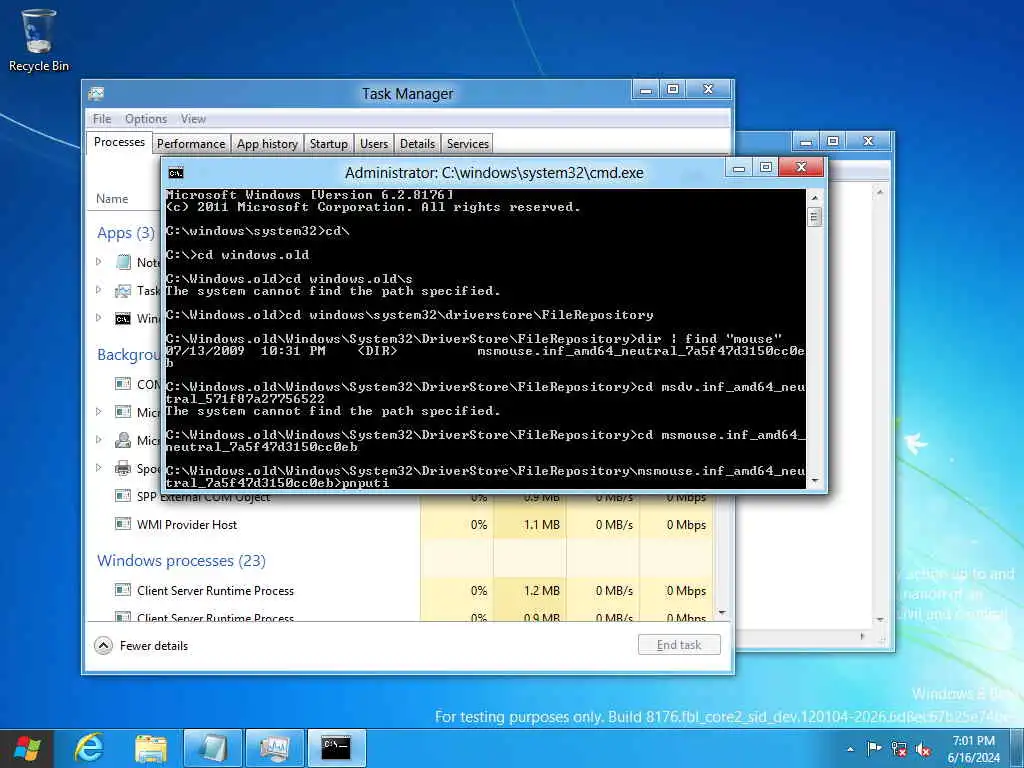Open the Recycle Bin desktop icon
The image size is (1024, 768).
coord(39,40)
